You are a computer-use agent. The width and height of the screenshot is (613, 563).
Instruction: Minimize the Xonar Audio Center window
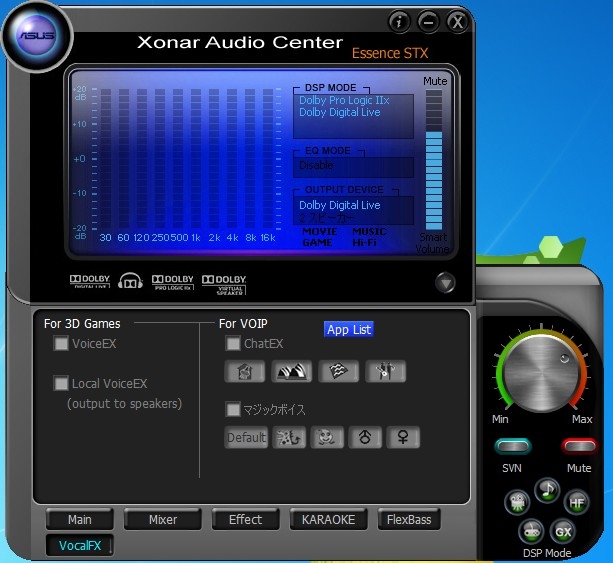point(428,22)
